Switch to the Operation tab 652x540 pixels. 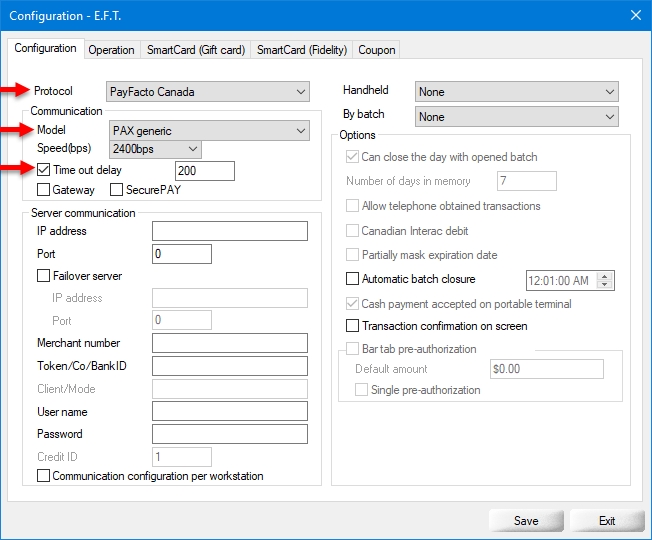click(x=111, y=50)
